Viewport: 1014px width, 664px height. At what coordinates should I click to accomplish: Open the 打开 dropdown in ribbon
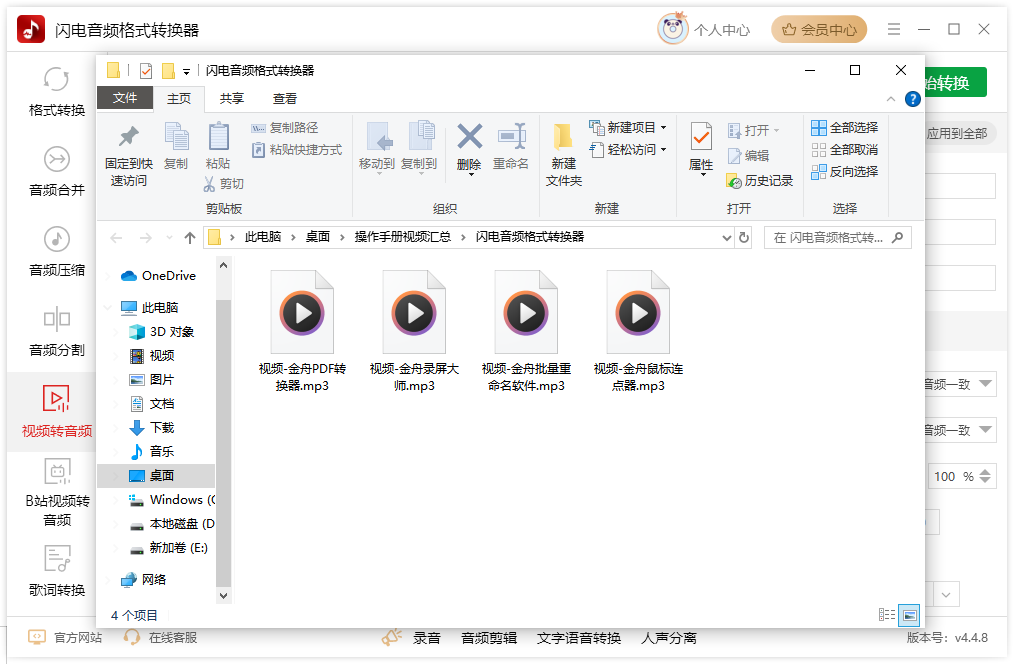tap(753, 131)
